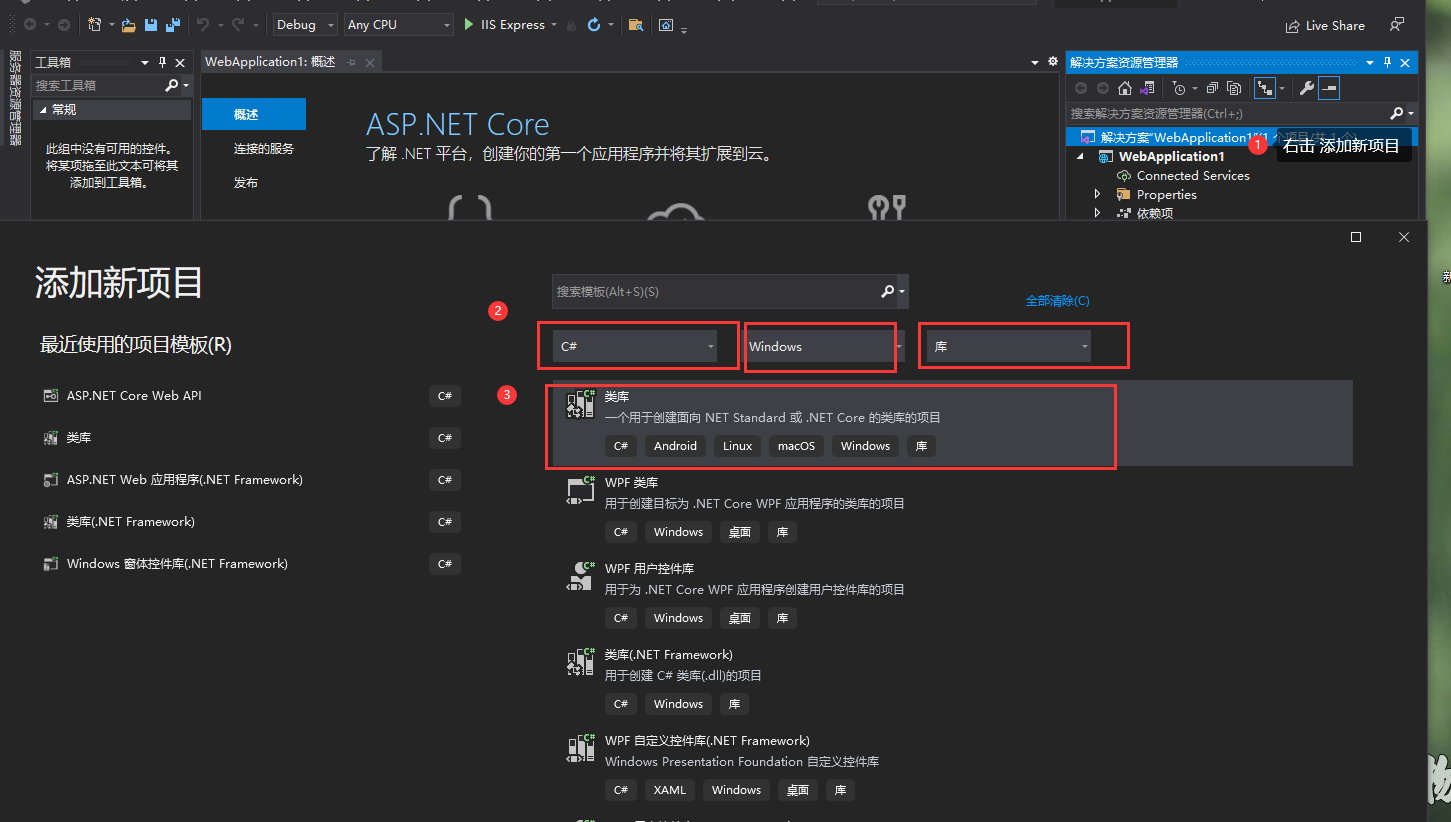Screen dimensions: 1451x822
Task: Start IIS Express with the green play icon
Action: (469, 25)
